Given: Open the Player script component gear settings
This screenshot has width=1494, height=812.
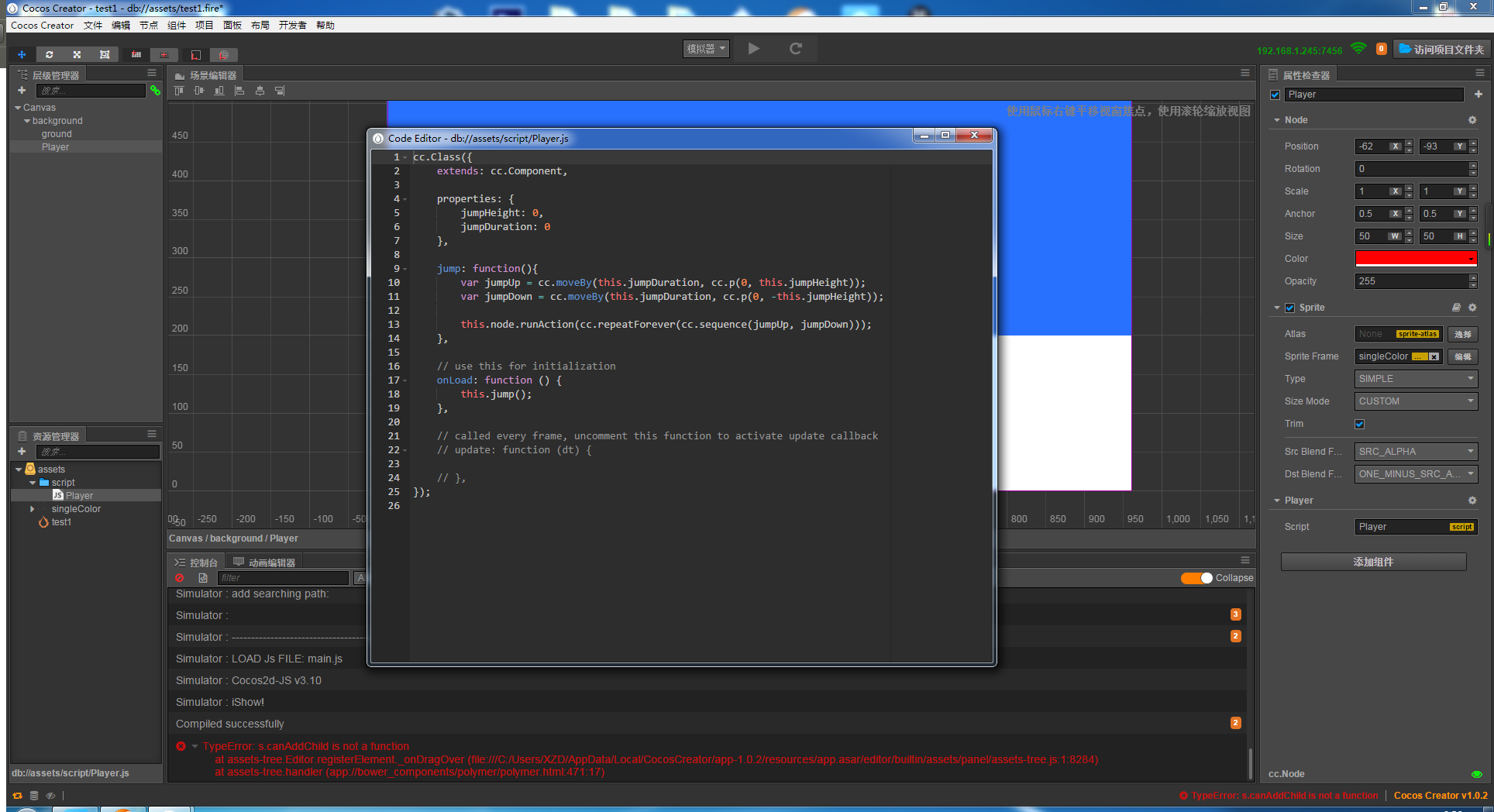Looking at the screenshot, I should [x=1472, y=501].
